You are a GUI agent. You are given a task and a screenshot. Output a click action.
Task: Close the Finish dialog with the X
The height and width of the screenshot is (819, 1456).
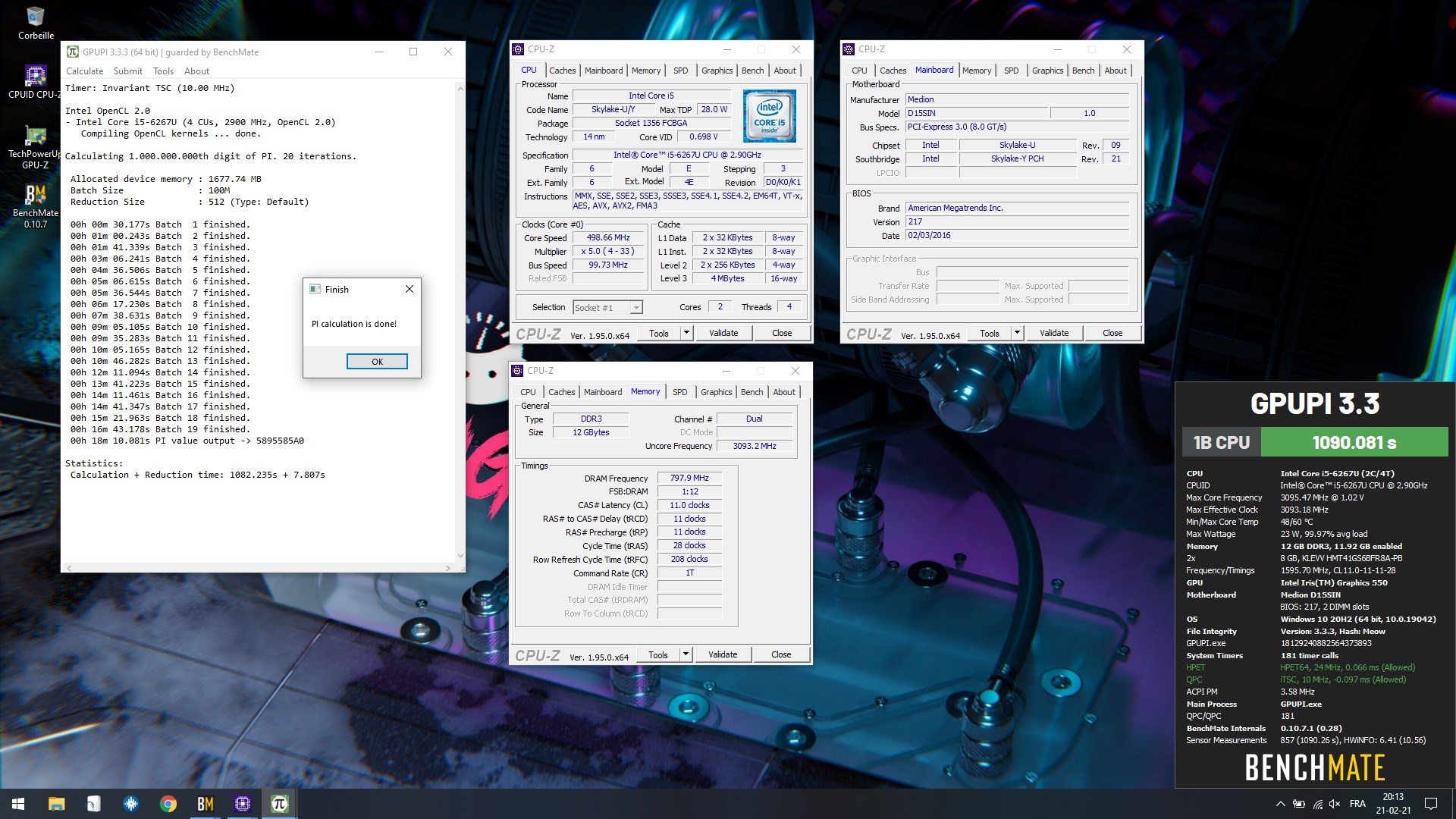click(x=409, y=289)
